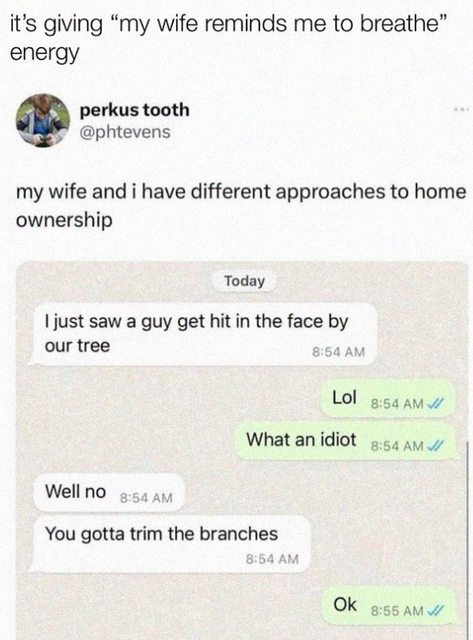Open the perkus tooth profile picture
473x640 pixels.
[42, 120]
